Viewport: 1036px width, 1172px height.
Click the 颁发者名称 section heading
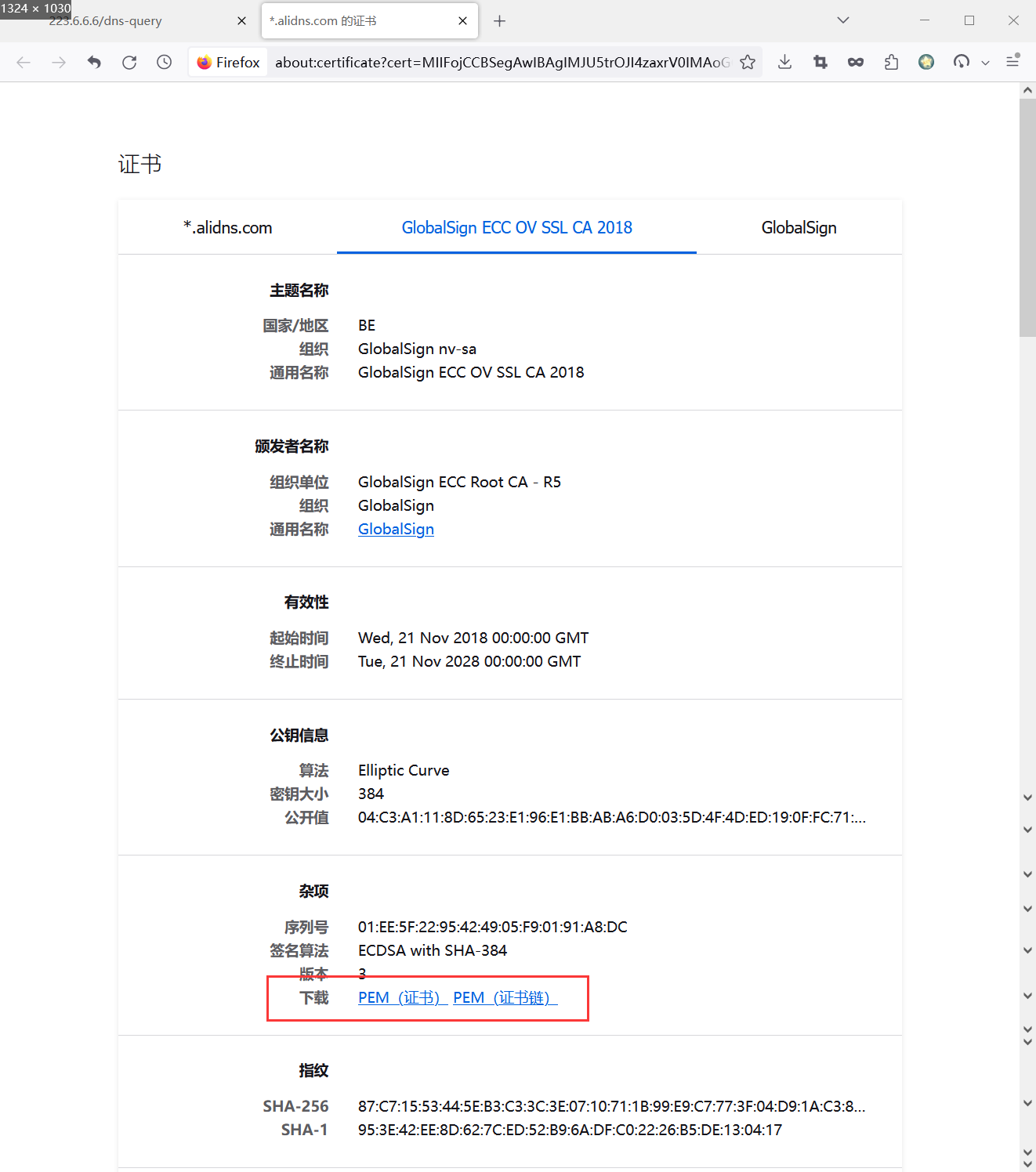(292, 447)
